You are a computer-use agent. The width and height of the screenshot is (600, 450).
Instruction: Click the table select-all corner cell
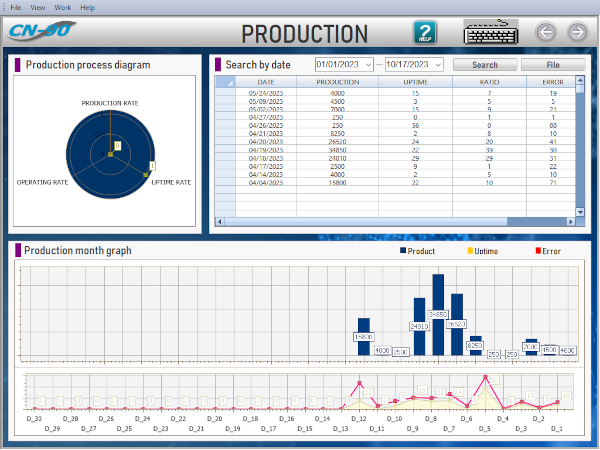pos(225,82)
